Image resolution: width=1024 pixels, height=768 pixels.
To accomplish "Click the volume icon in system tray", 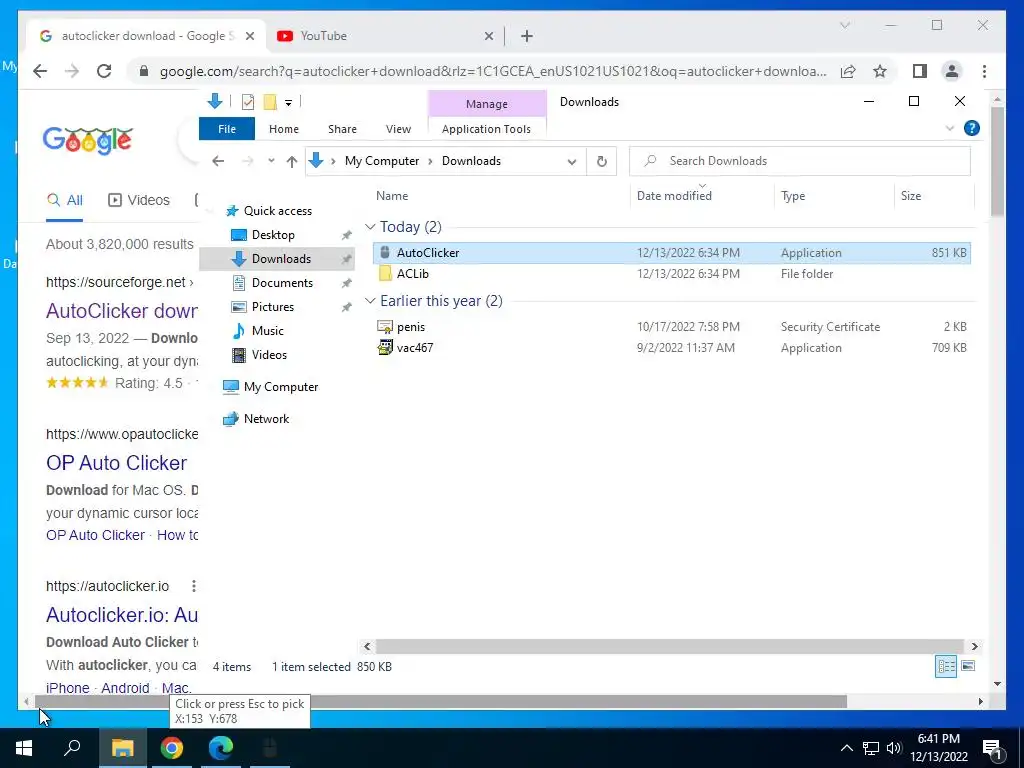I will pos(894,748).
